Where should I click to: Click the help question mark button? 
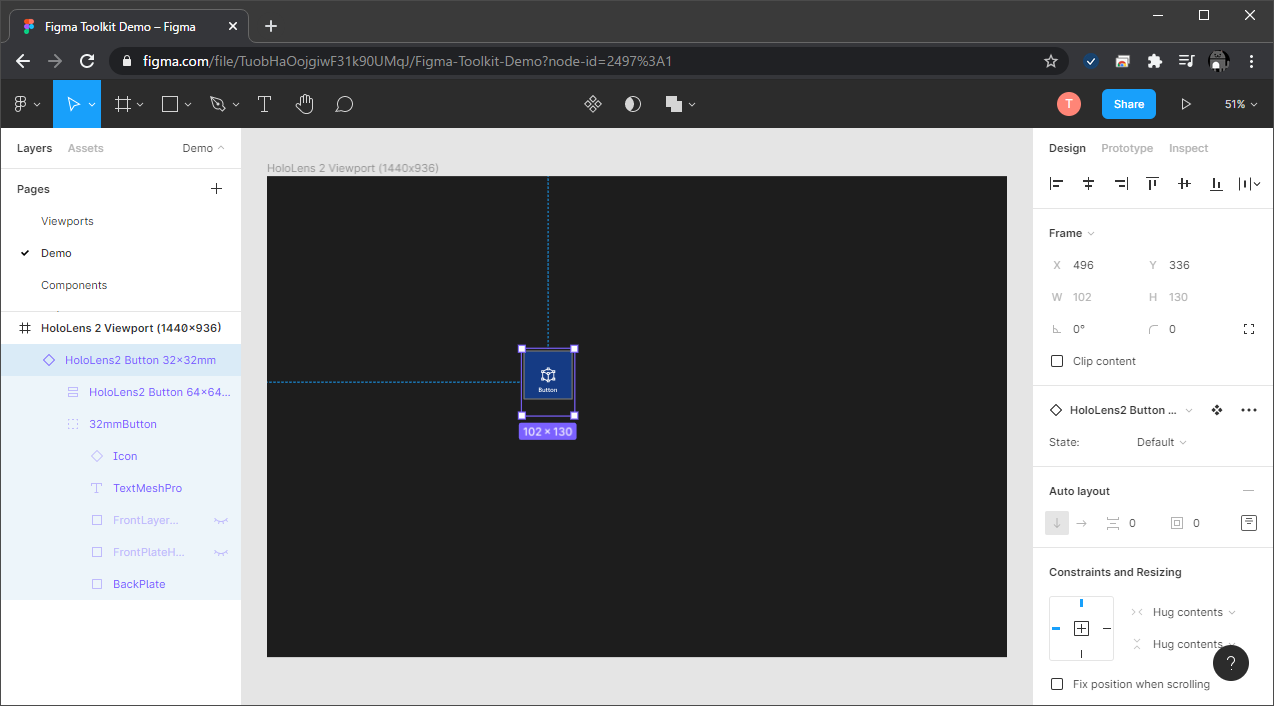1231,663
